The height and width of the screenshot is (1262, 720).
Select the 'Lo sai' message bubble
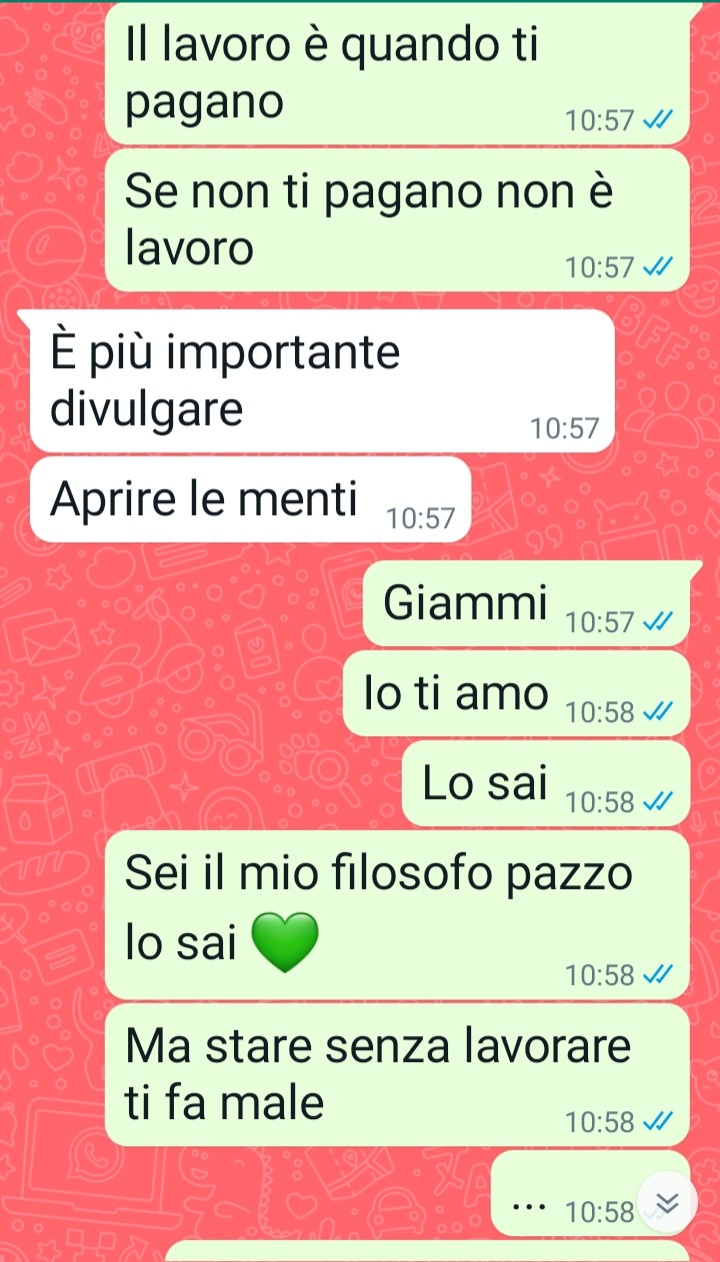(x=546, y=783)
